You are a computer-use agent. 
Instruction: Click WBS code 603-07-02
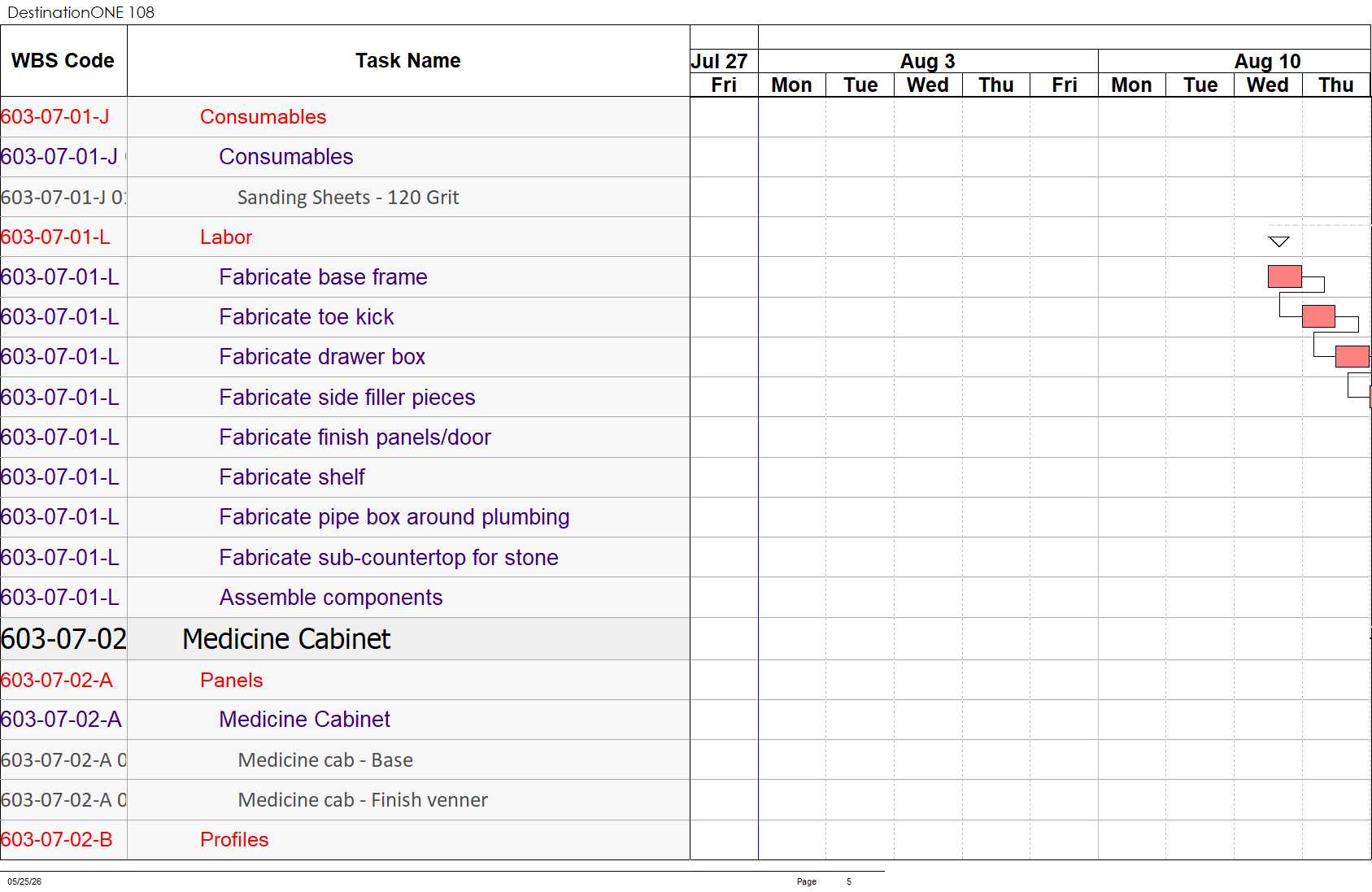(63, 639)
